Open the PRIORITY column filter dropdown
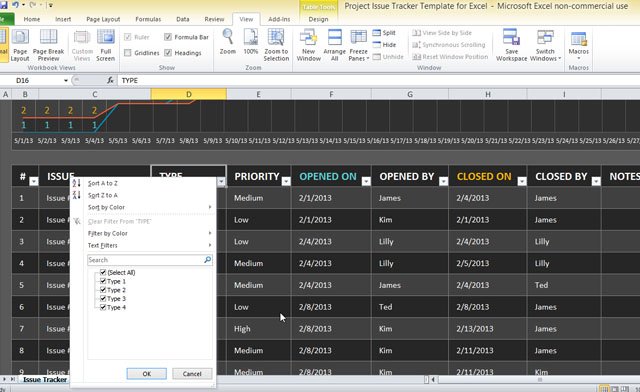The image size is (640, 392). (x=286, y=181)
